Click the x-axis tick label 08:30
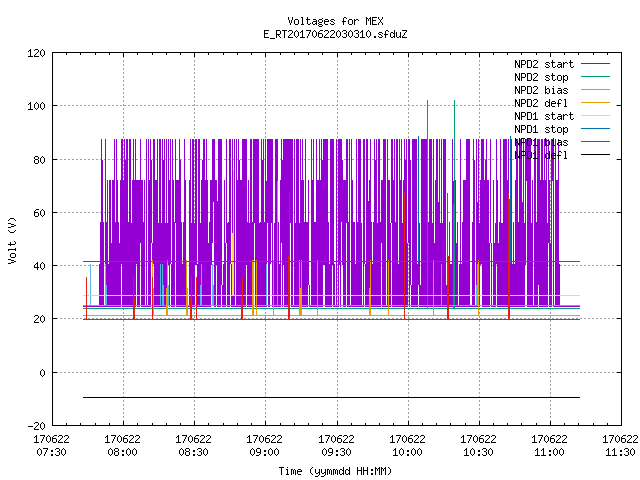This screenshot has height=480, width=640. coord(193,453)
